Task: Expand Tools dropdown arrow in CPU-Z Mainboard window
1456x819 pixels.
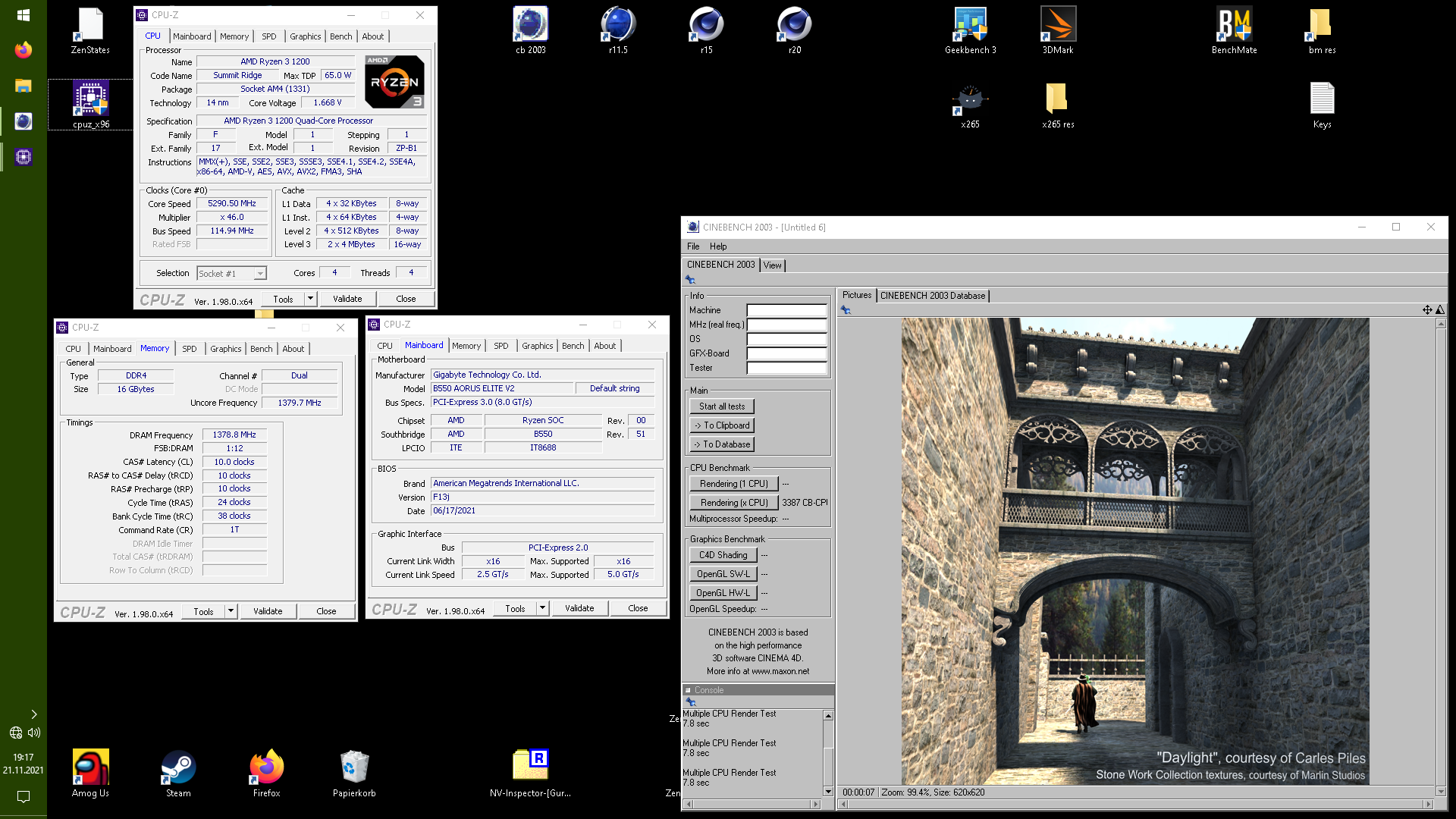Action: 542,608
